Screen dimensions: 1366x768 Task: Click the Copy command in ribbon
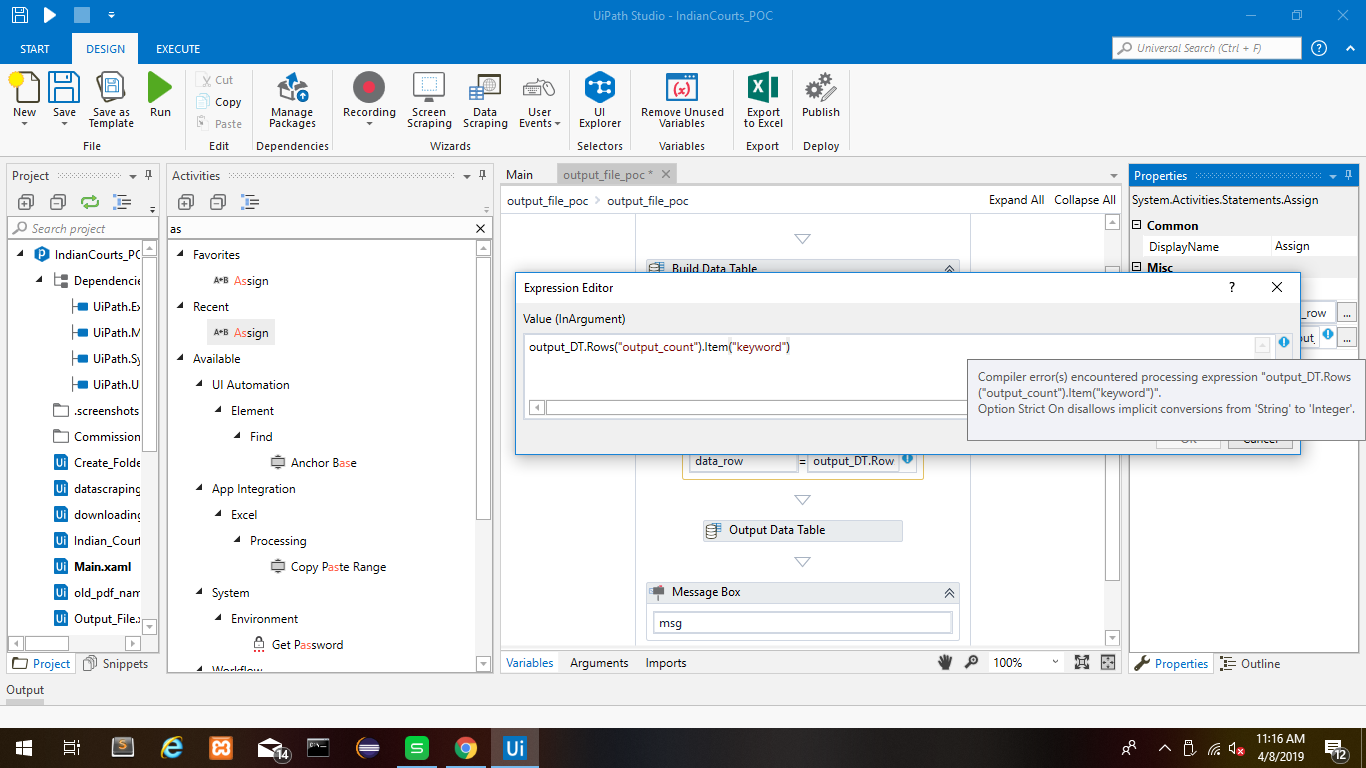tap(219, 102)
